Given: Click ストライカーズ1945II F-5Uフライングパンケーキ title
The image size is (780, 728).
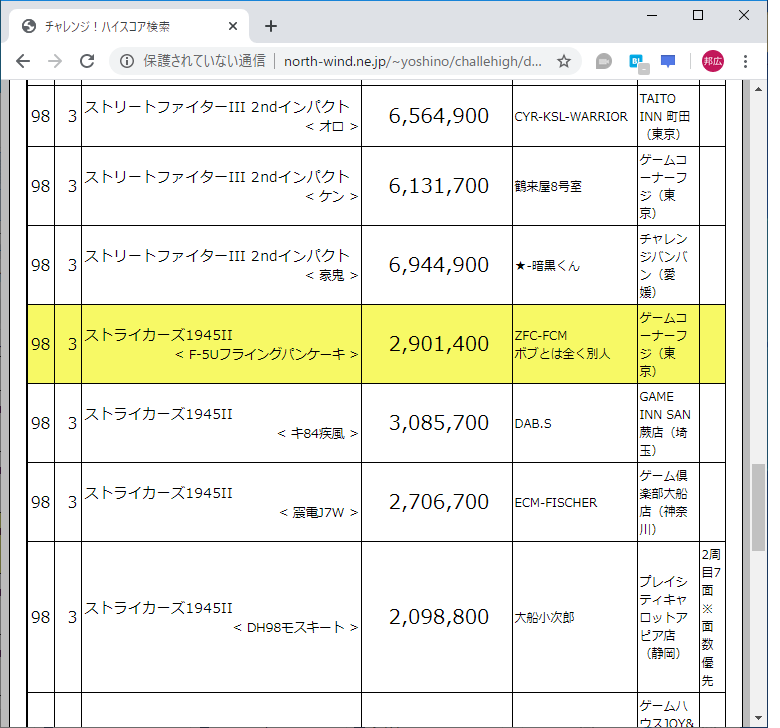Looking at the screenshot, I should (x=221, y=344).
